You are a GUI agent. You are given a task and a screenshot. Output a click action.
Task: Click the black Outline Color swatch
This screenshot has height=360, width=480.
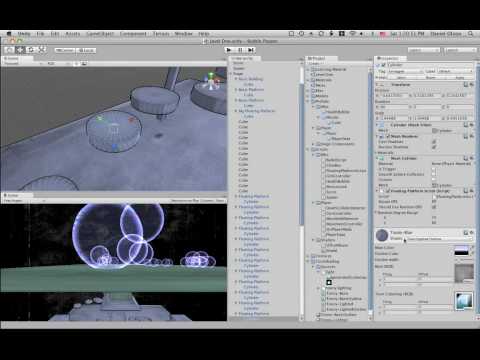(461, 253)
